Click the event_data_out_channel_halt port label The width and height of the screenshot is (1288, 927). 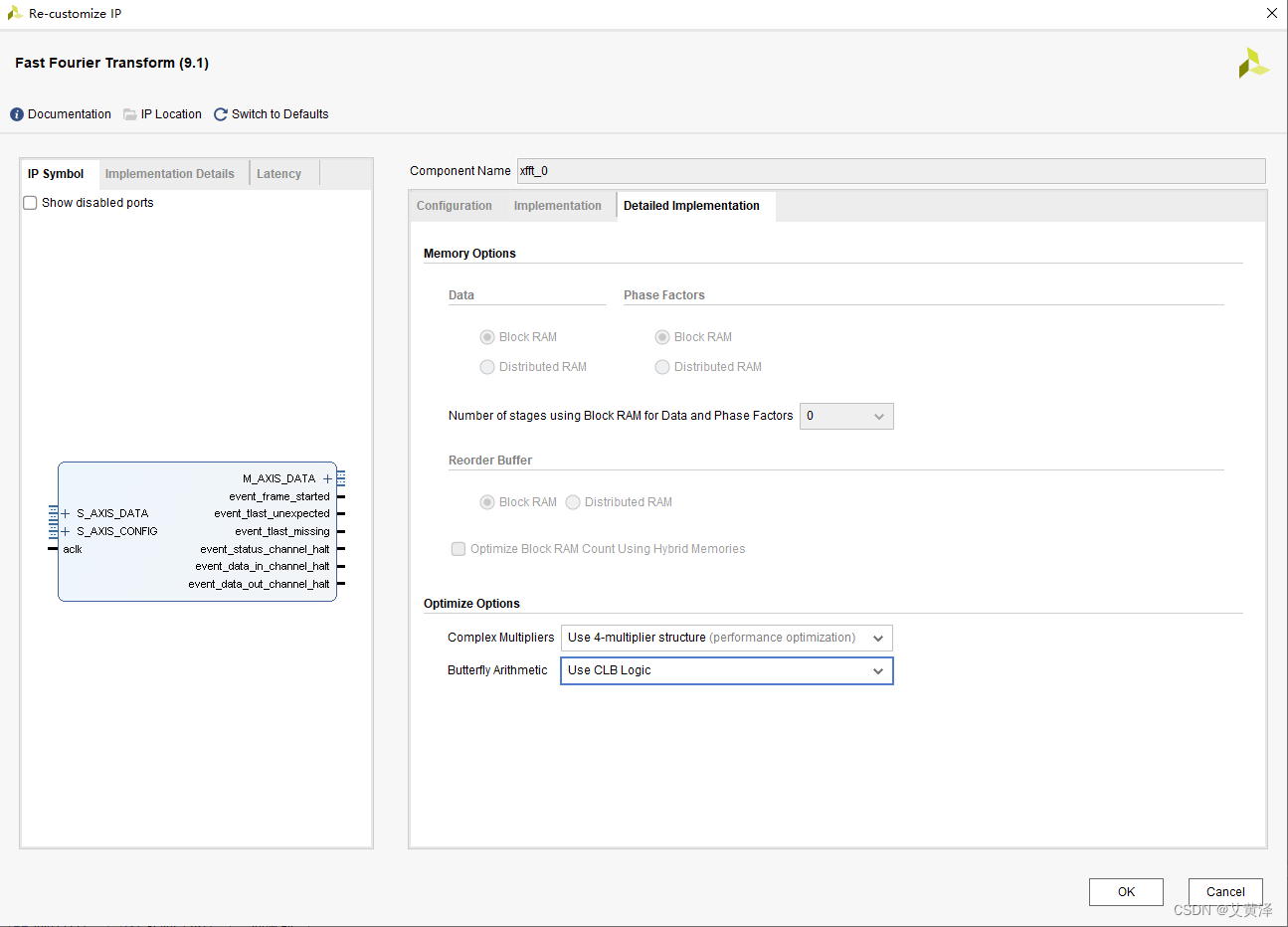click(259, 585)
